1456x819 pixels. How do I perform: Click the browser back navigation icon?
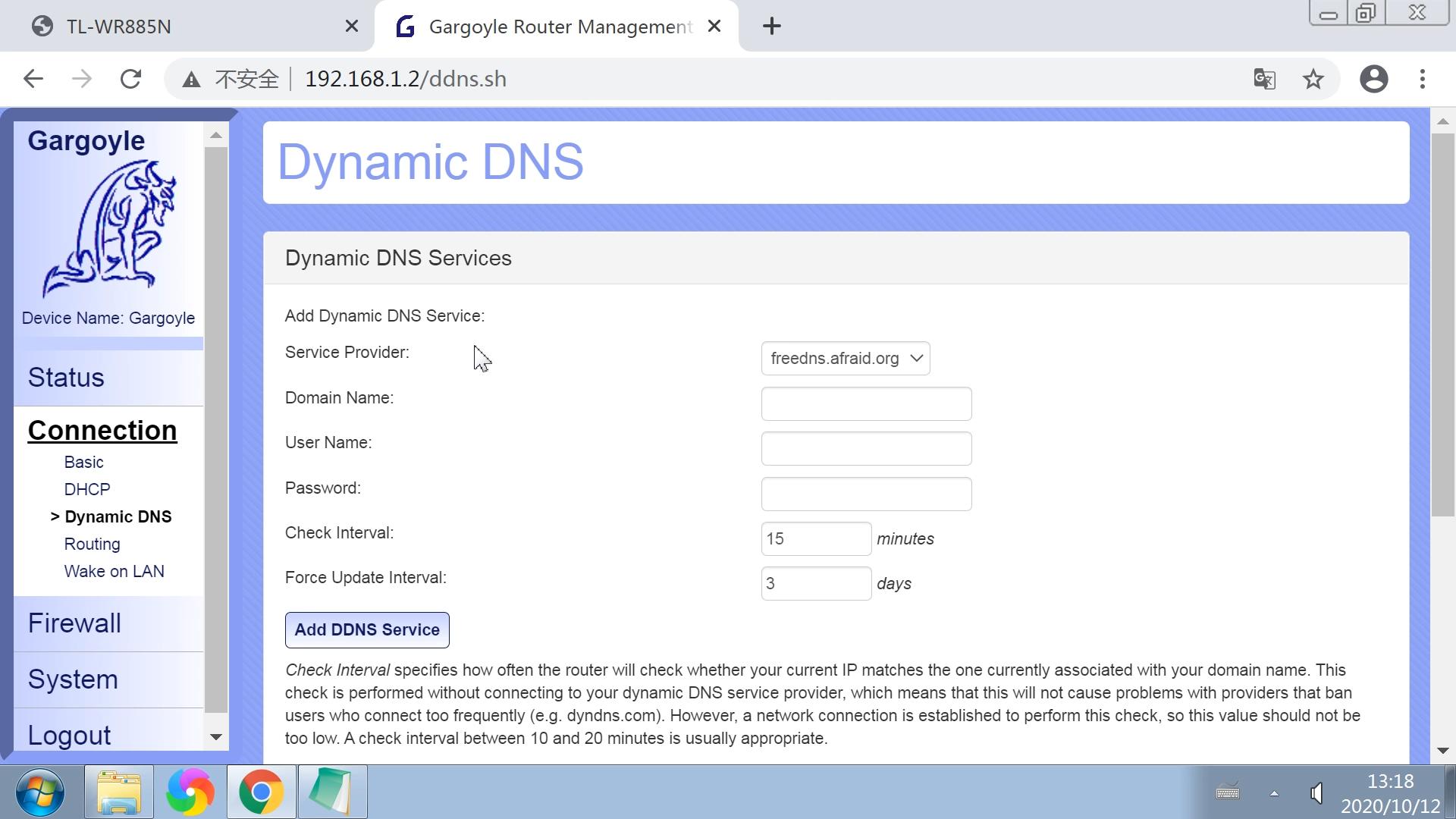[35, 78]
